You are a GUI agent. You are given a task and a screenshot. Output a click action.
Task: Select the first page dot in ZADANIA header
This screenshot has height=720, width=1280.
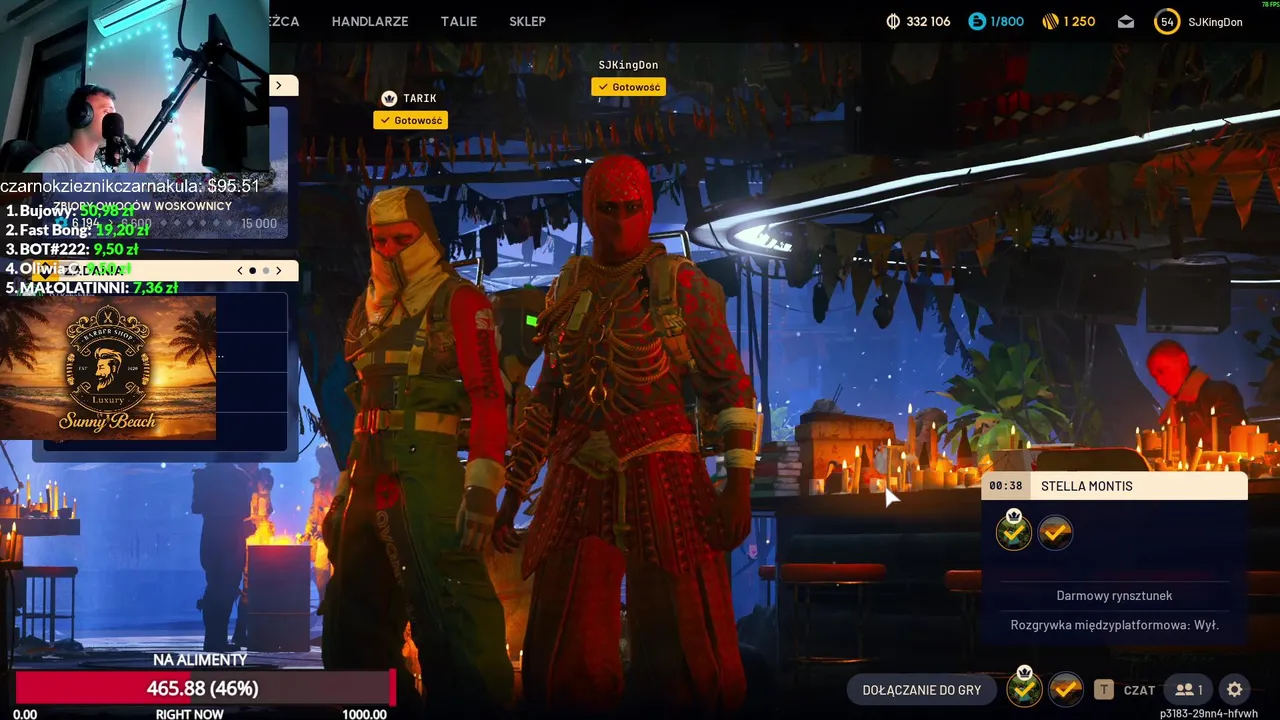pos(252,270)
